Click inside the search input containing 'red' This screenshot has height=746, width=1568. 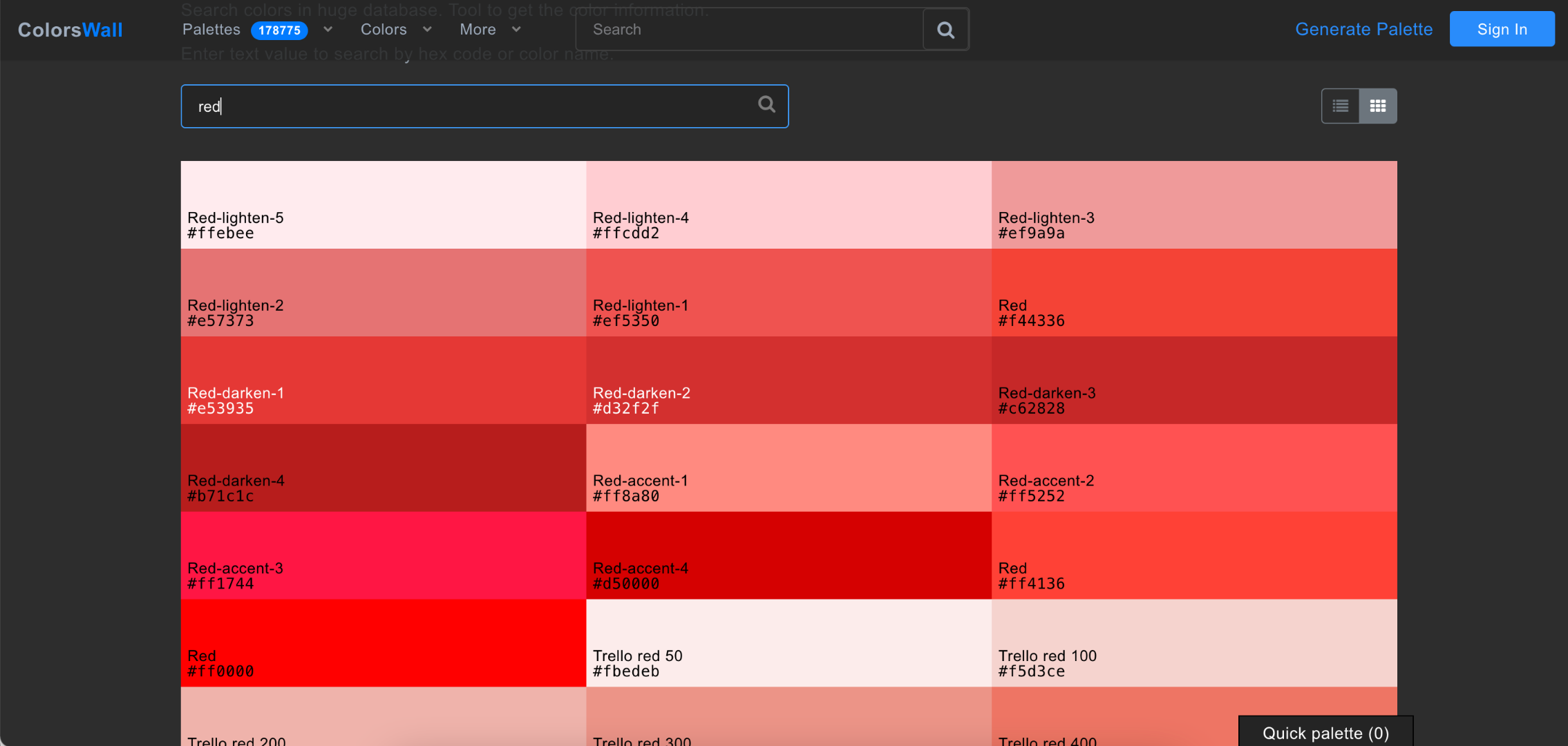click(449, 106)
